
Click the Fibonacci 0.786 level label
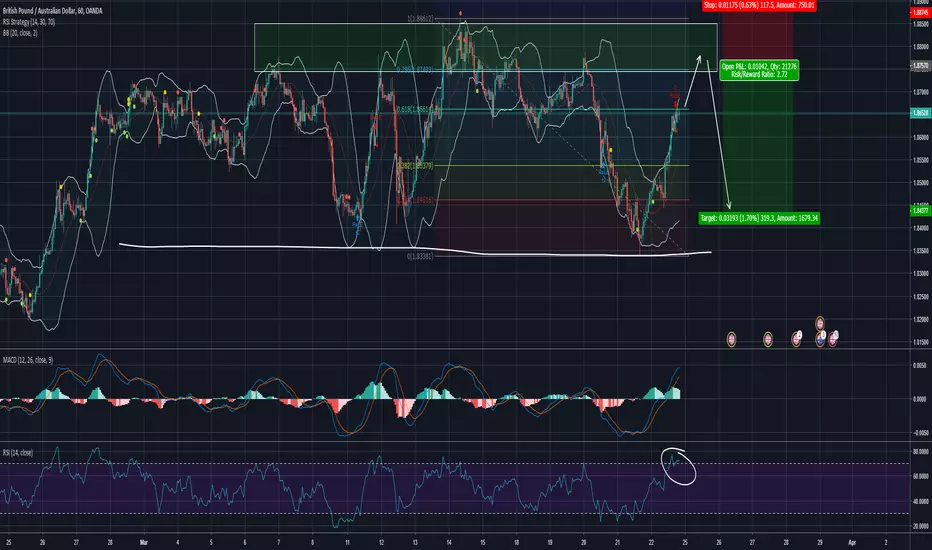click(x=415, y=70)
